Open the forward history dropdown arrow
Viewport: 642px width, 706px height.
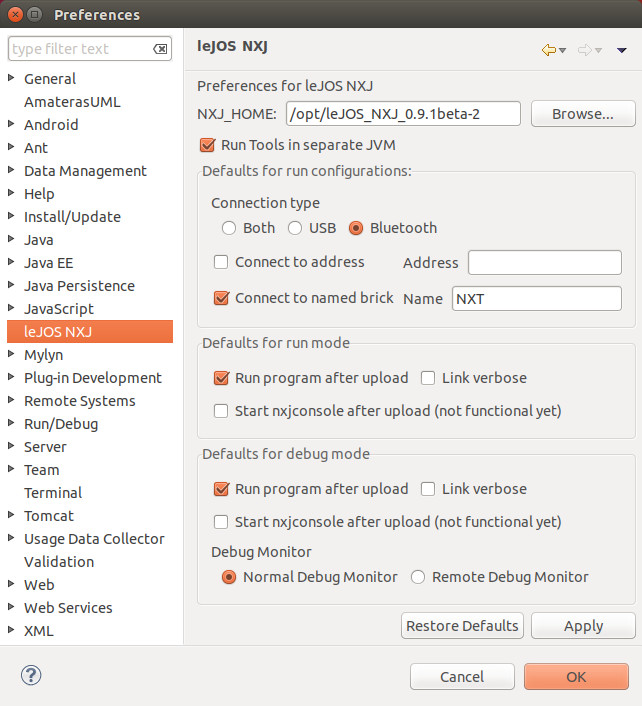pos(598,50)
